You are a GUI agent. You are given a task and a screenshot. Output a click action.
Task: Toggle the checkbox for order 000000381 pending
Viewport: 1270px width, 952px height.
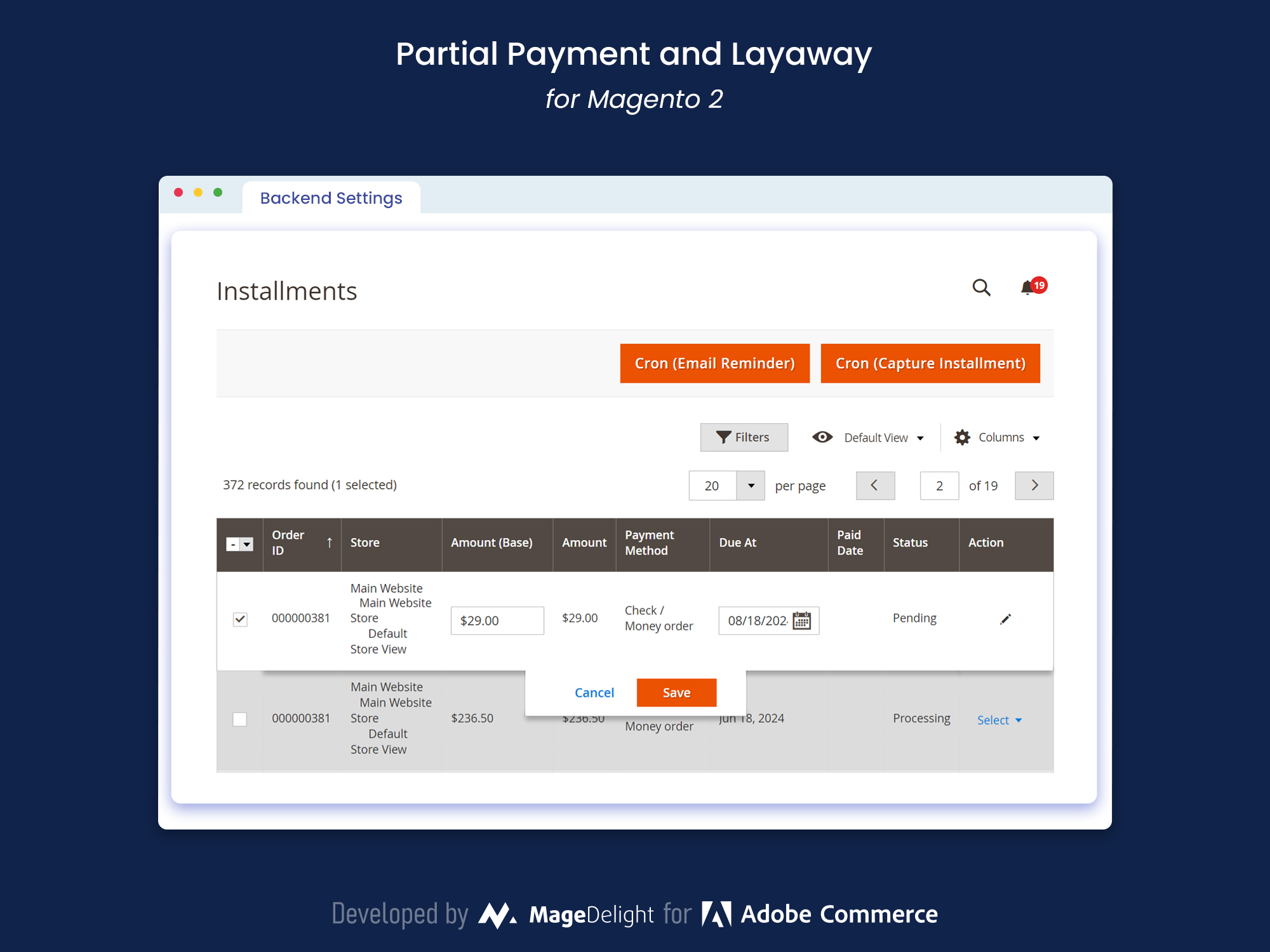240,619
